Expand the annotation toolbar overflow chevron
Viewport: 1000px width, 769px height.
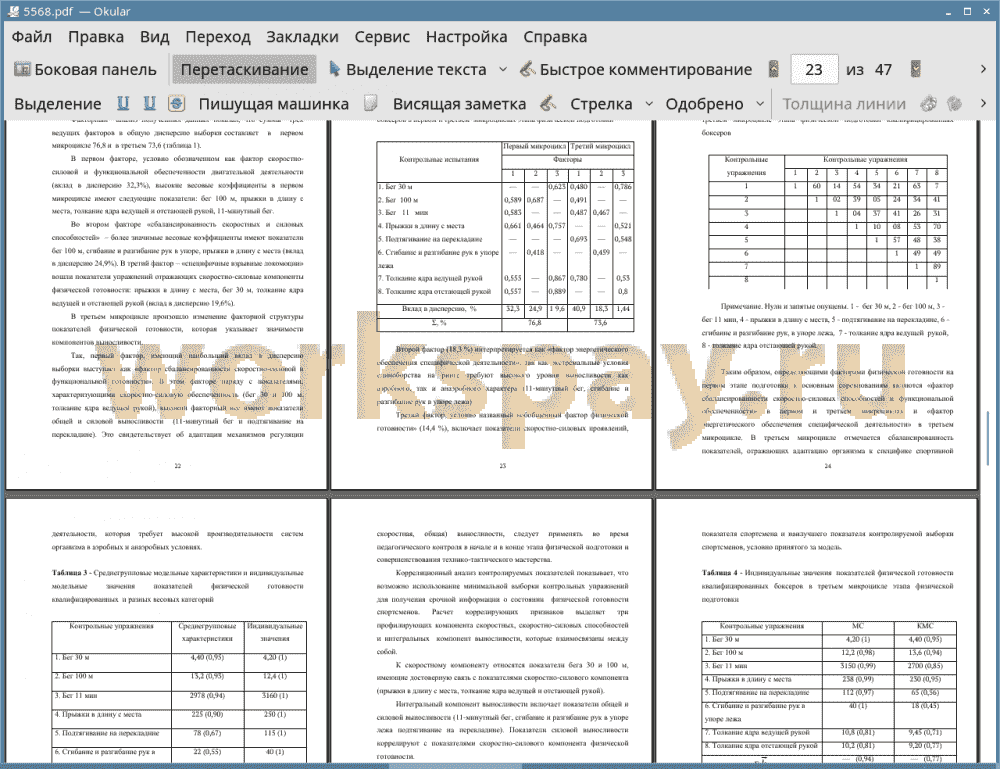983,103
